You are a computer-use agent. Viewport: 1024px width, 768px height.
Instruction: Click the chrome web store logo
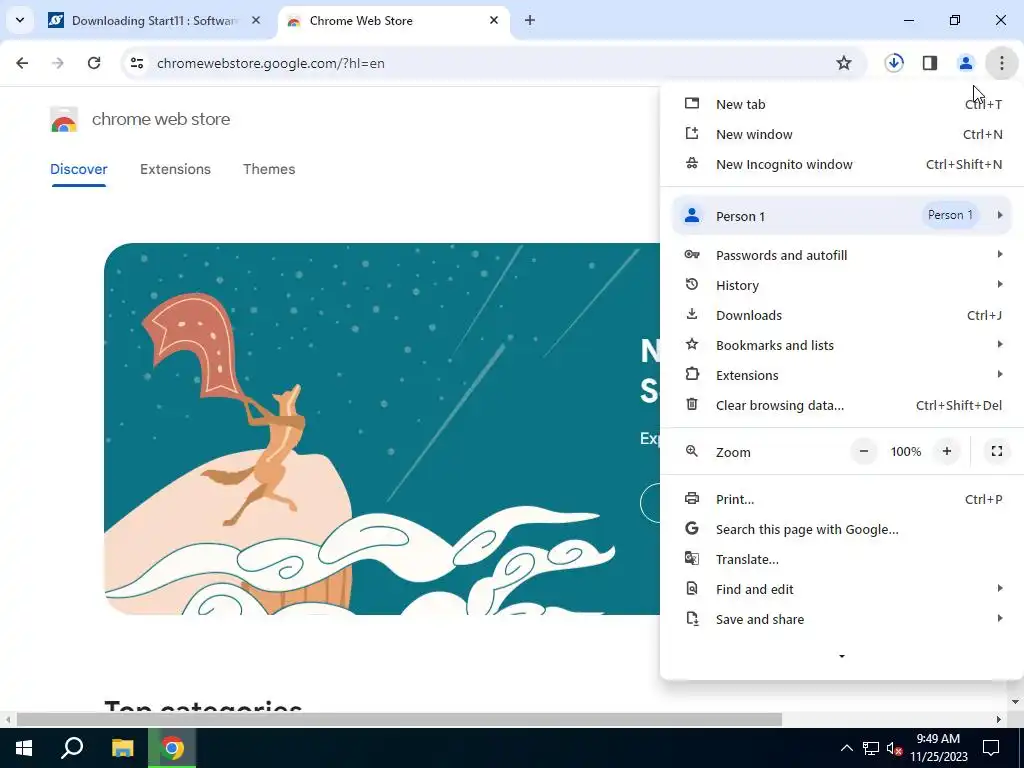(x=64, y=120)
